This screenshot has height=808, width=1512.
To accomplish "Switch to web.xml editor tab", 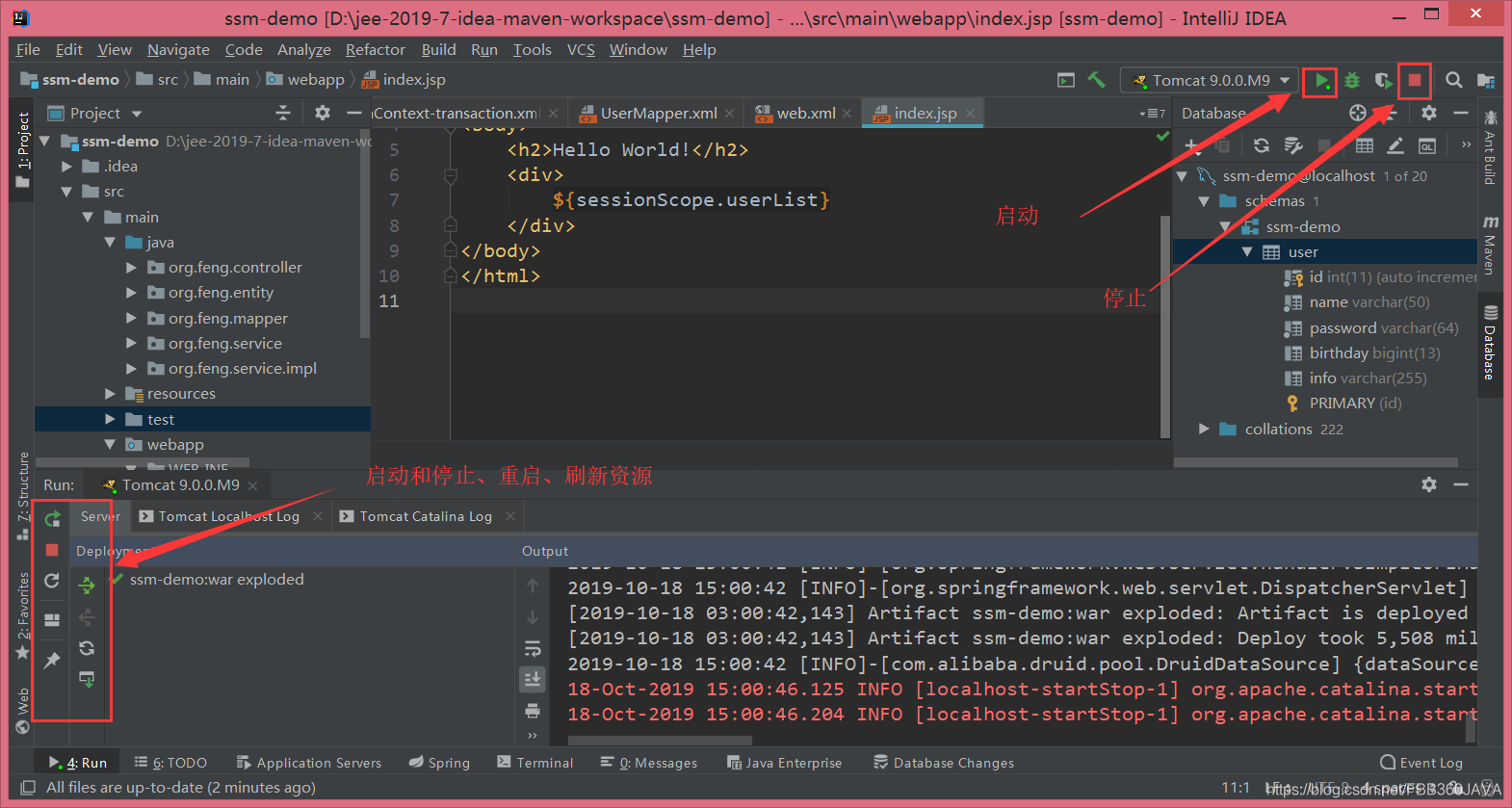I will [806, 114].
